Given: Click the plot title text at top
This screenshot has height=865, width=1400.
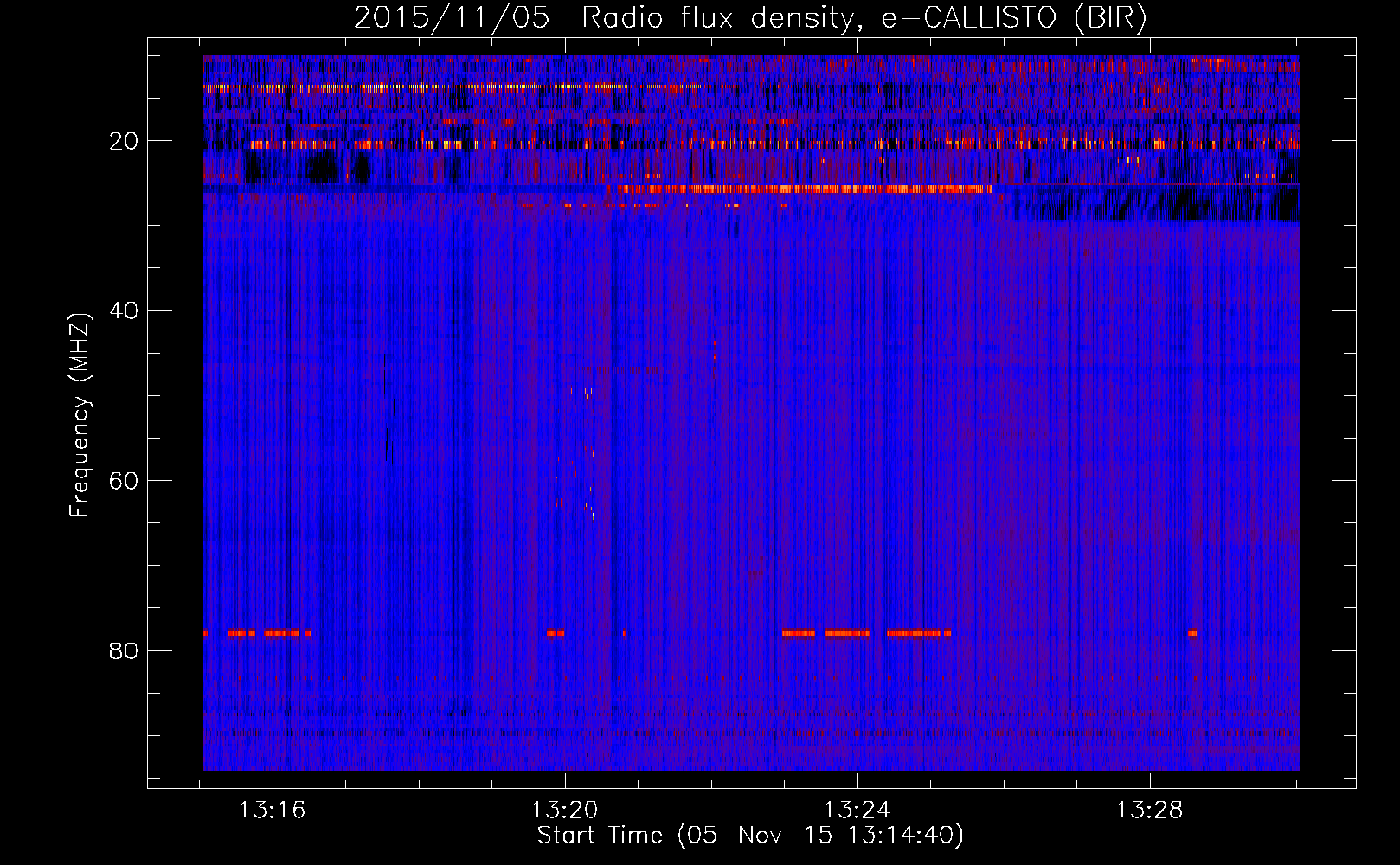Looking at the screenshot, I should (x=750, y=18).
